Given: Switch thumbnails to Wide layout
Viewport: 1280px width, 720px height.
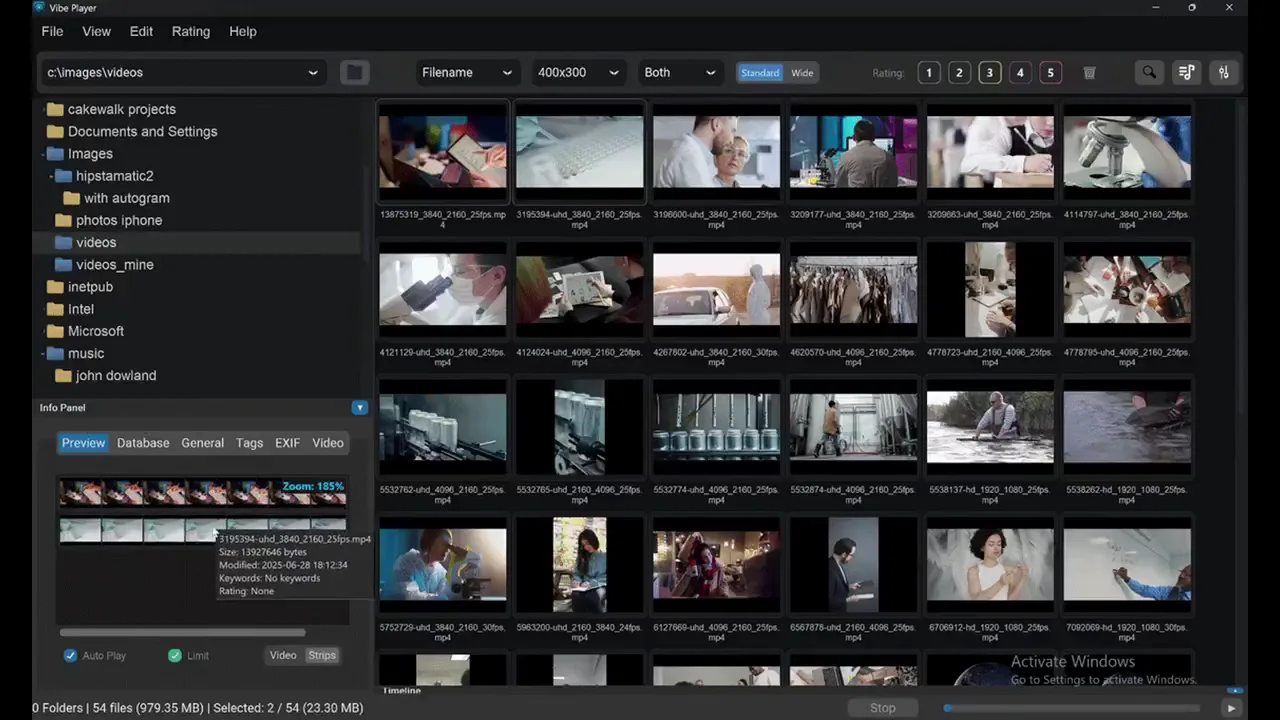Looking at the screenshot, I should [x=802, y=73].
